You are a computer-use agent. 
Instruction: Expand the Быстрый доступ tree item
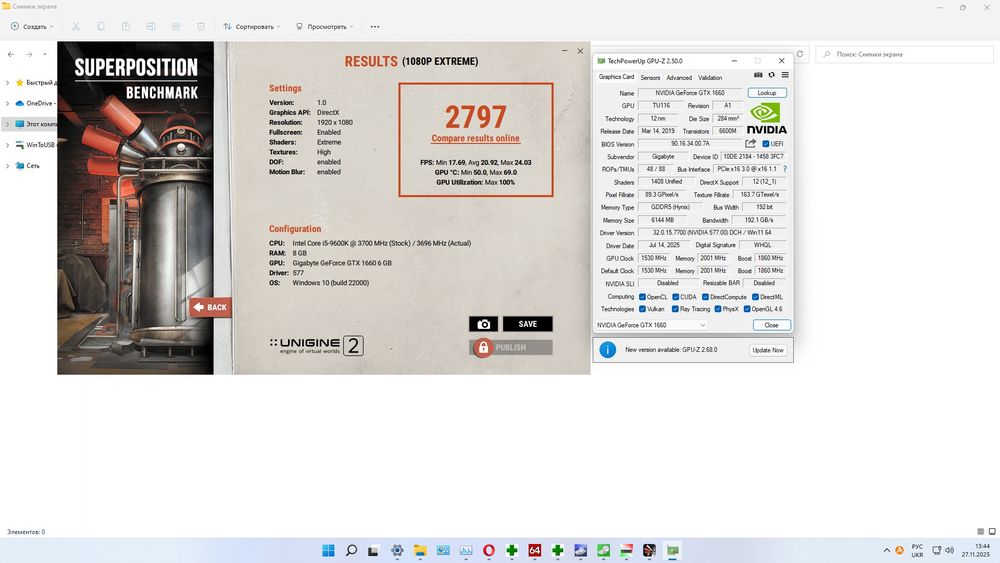pos(8,83)
